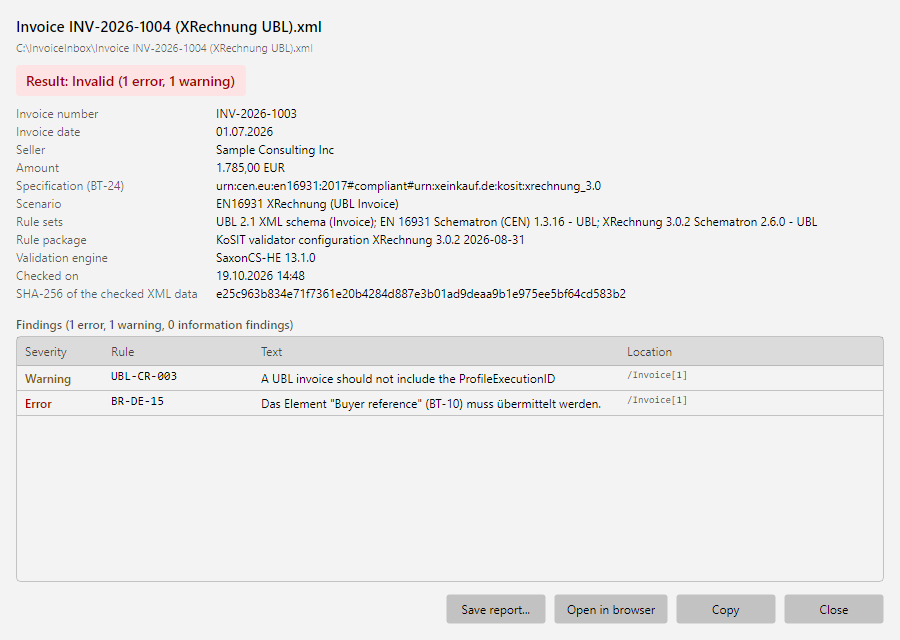This screenshot has height=640, width=900.
Task: Click the Rule sets label
Action: (39, 222)
